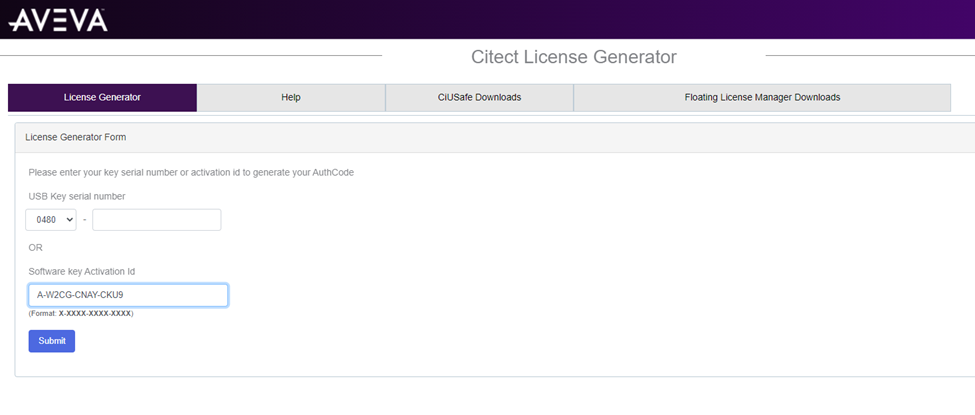This screenshot has width=975, height=415.
Task: Focus the USB Key serial number field
Action: pyautogui.click(x=157, y=220)
